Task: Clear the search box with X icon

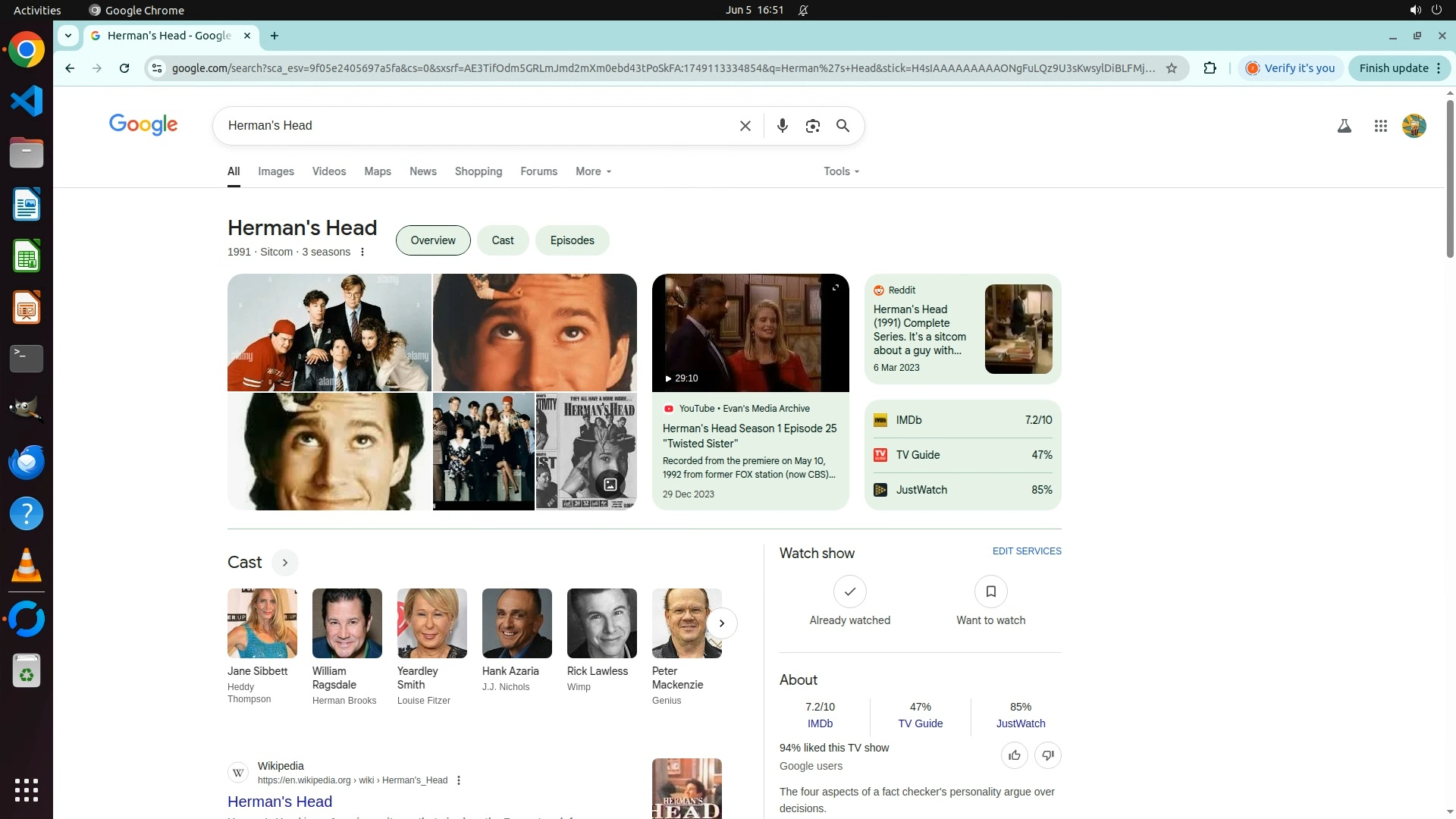Action: point(745,126)
